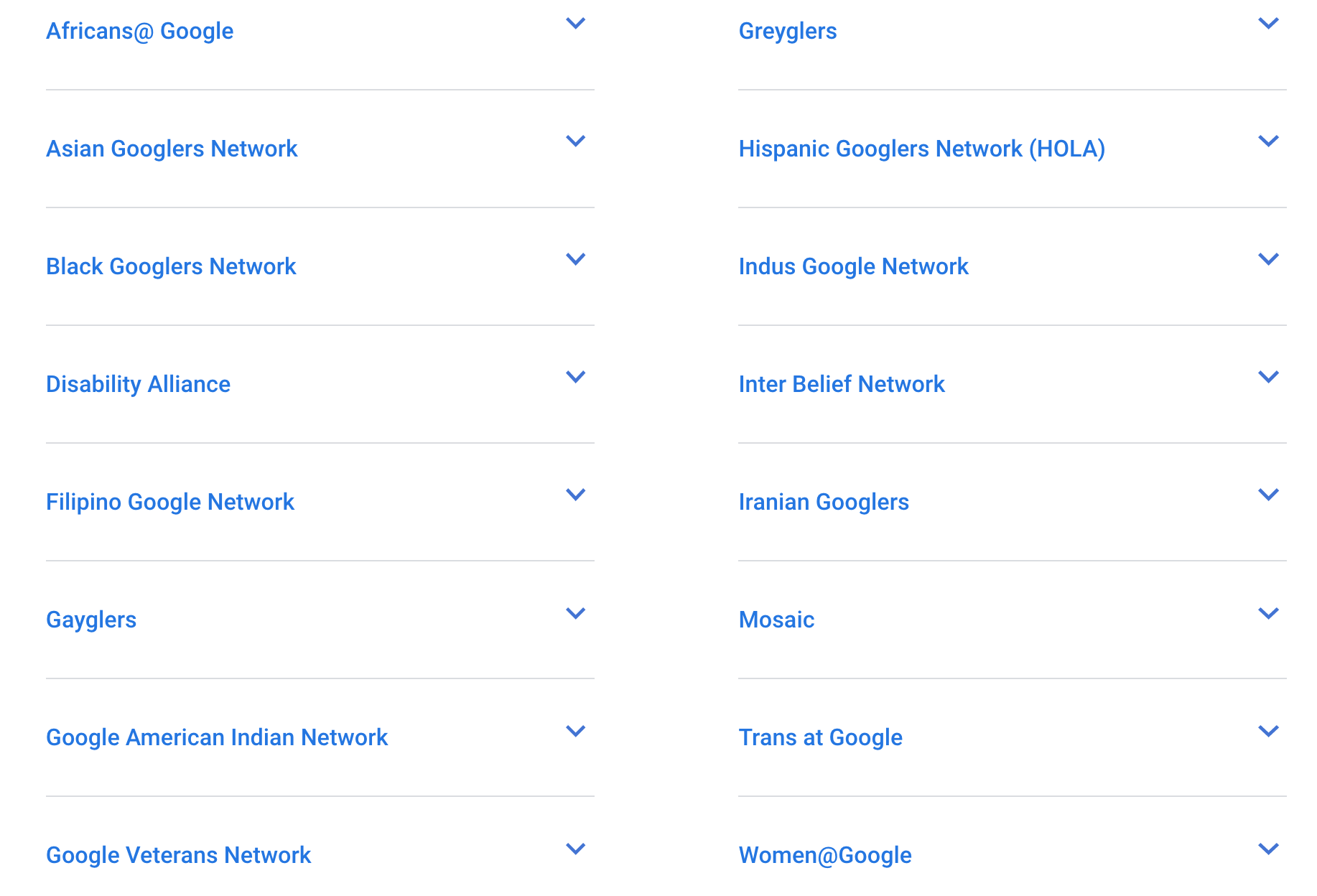Expand Black Googlers Network arrow
The width and height of the screenshot is (1317, 896).
click(x=575, y=259)
